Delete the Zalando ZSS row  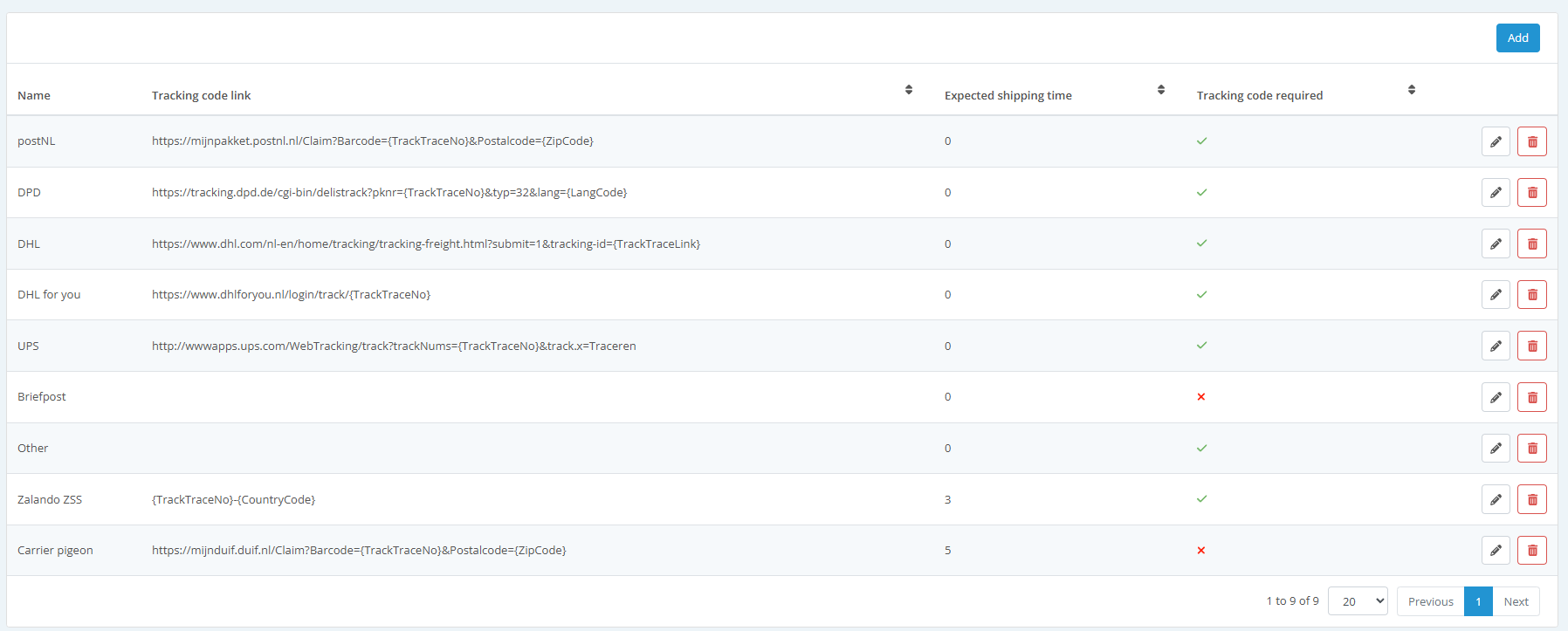tap(1532, 499)
